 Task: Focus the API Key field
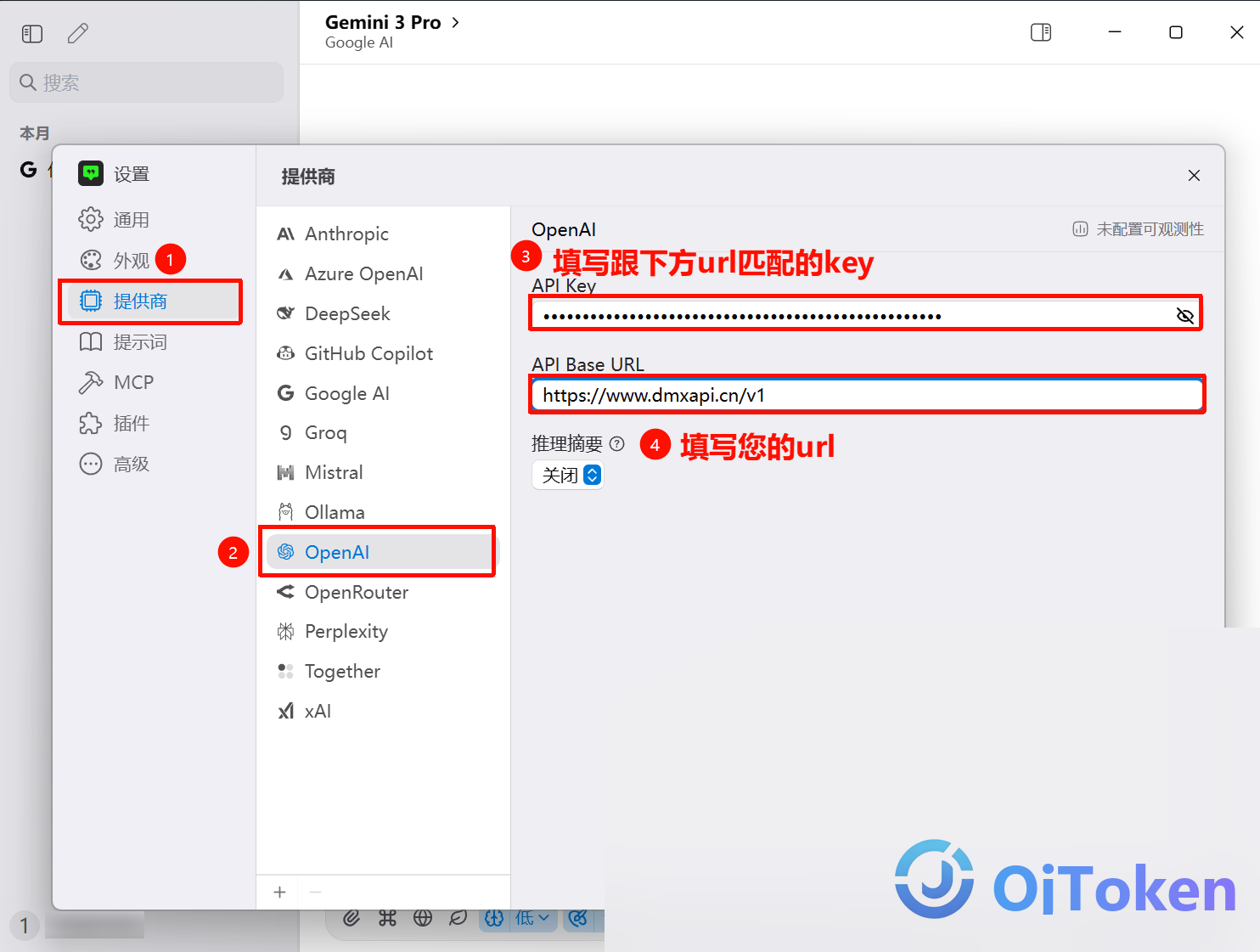tap(866, 316)
